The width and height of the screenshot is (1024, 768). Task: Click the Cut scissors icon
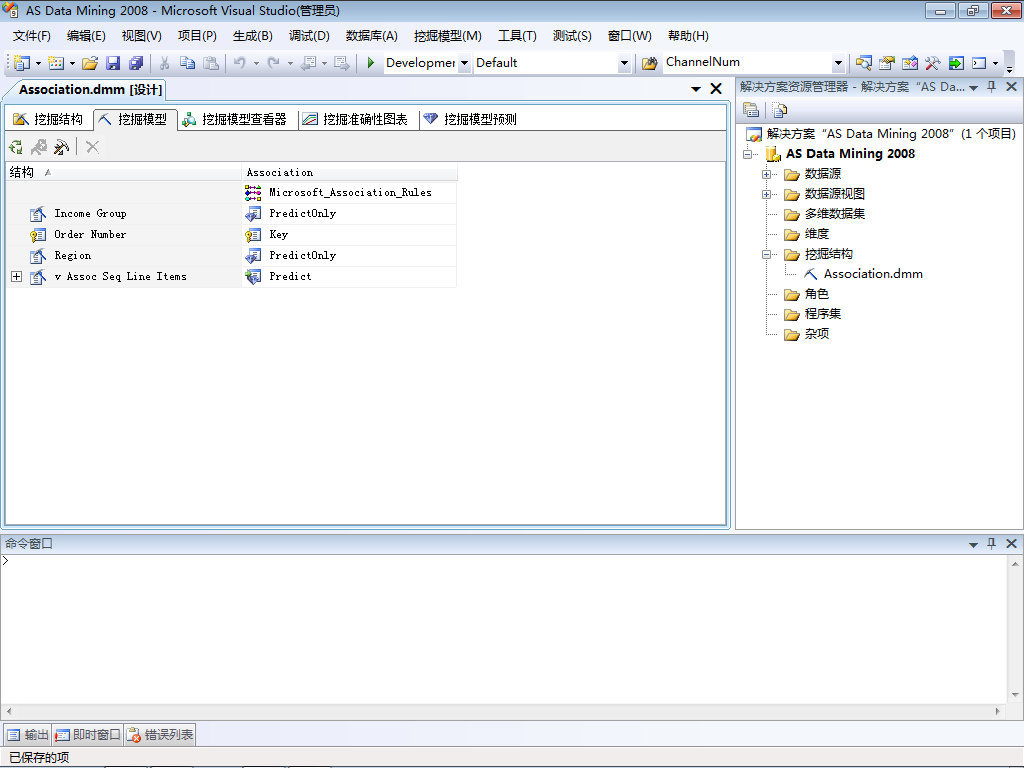[165, 63]
